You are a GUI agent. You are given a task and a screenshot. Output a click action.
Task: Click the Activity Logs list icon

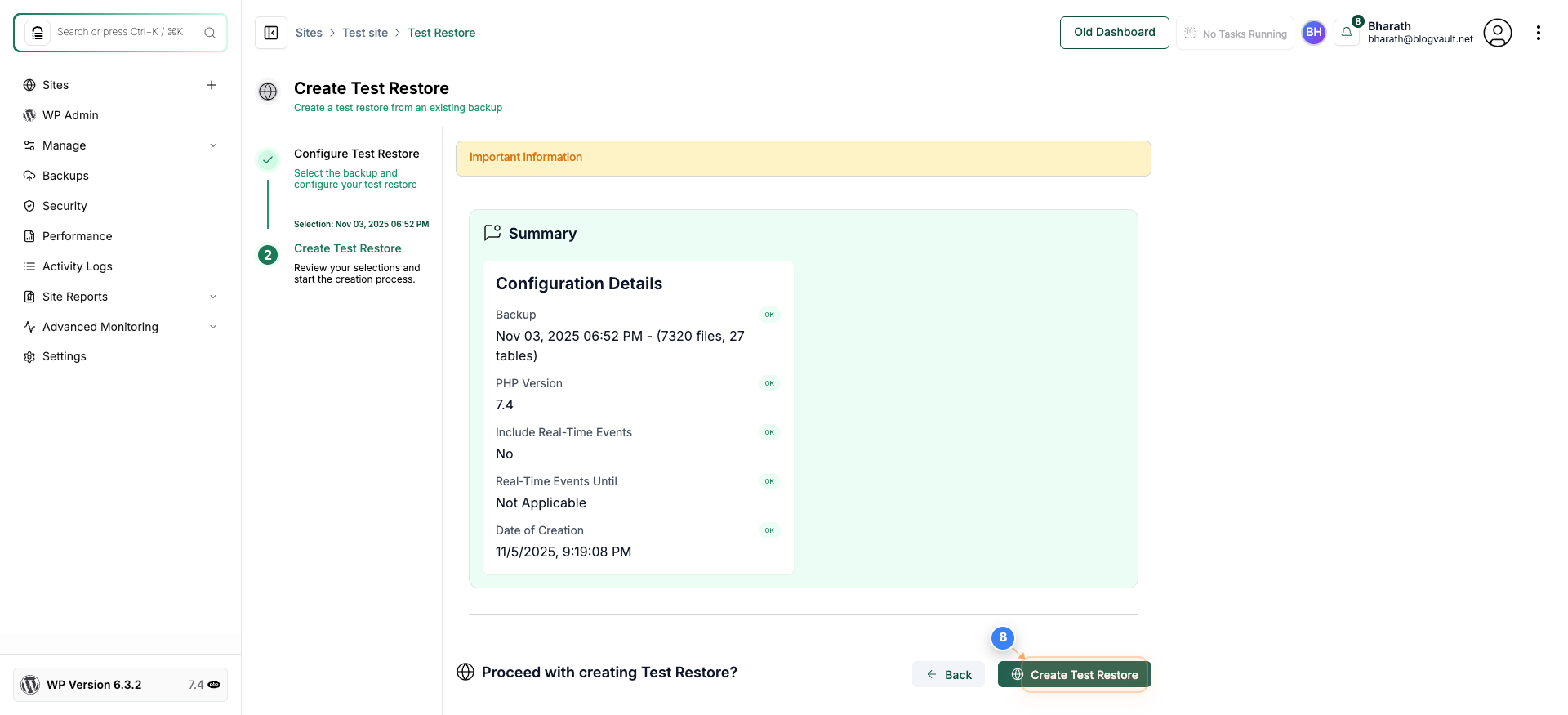(29, 266)
